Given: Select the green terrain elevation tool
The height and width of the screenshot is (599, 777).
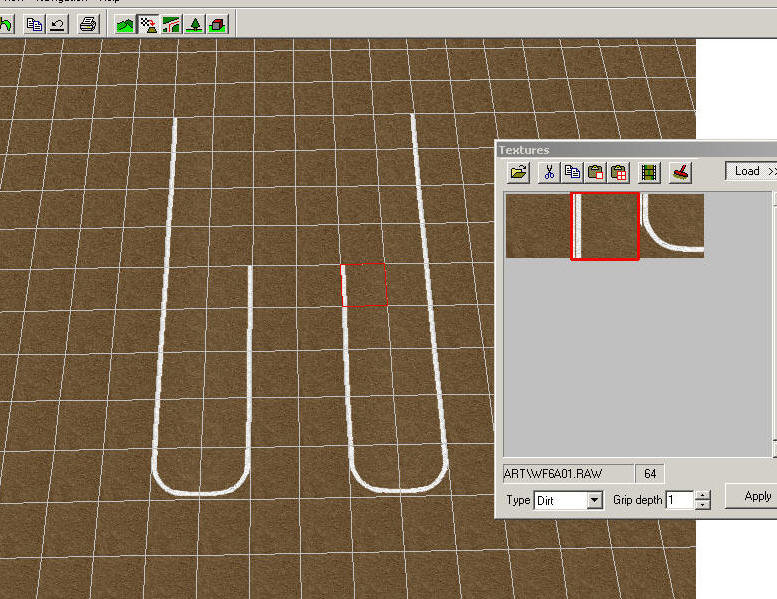Looking at the screenshot, I should (x=125, y=24).
